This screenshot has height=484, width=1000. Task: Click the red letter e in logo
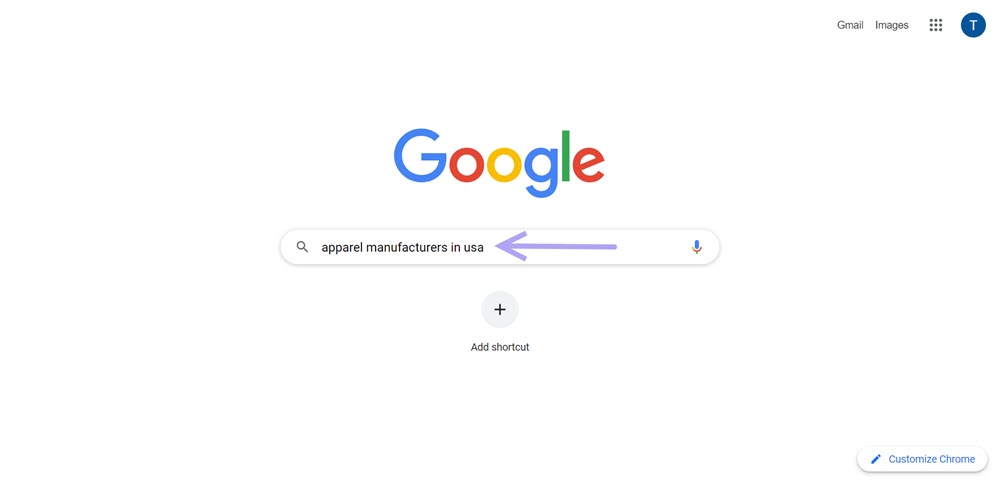pos(588,163)
